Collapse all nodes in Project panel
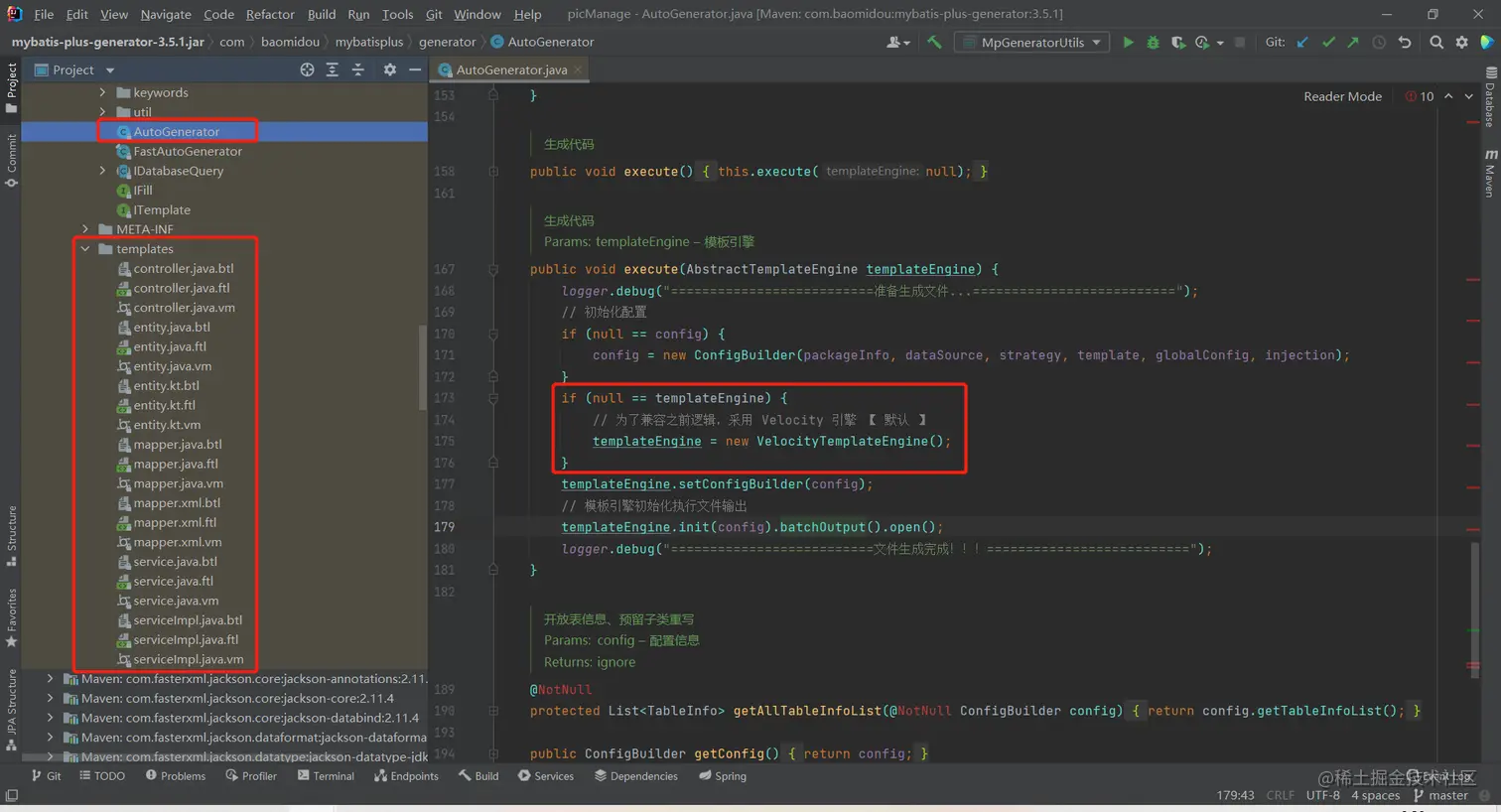Screen dimensions: 1501x812 tap(358, 69)
